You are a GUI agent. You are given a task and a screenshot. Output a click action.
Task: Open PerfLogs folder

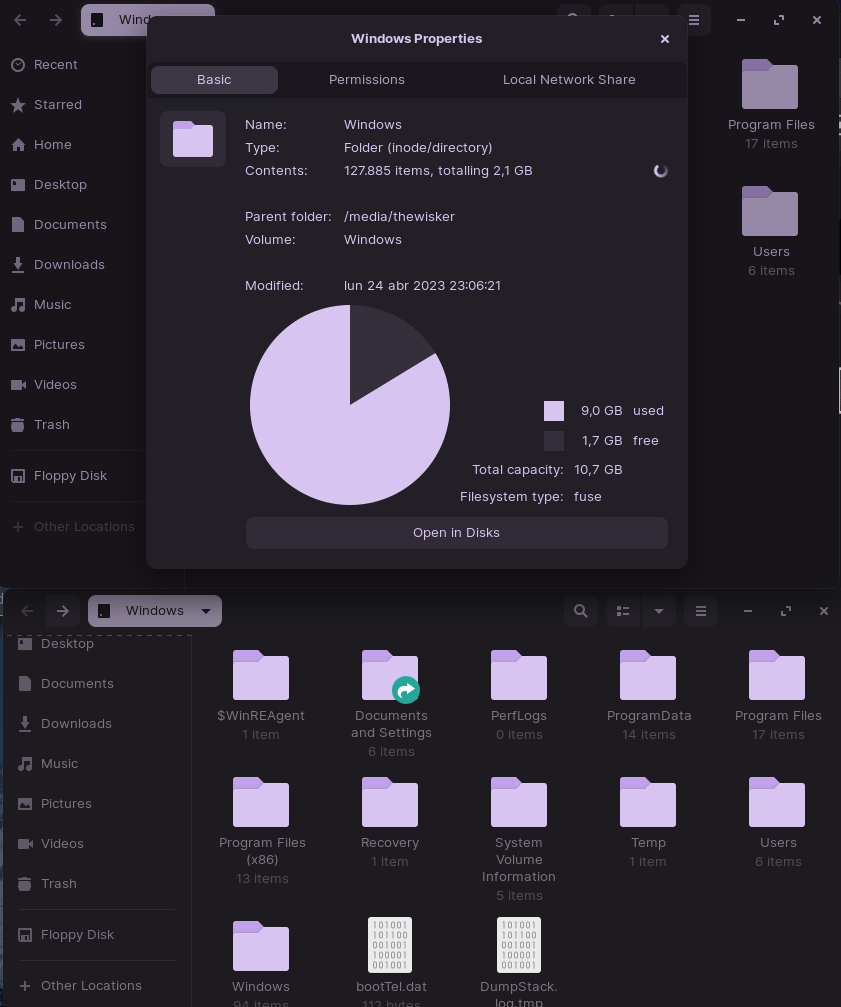pyautogui.click(x=519, y=696)
